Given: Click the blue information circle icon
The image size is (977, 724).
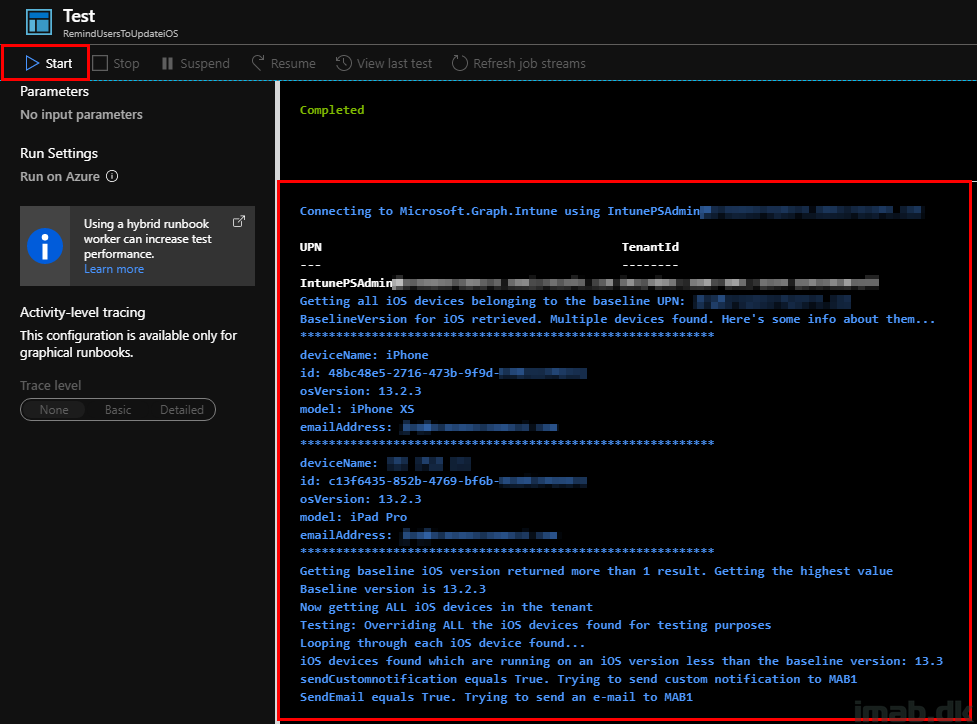Looking at the screenshot, I should [45, 245].
